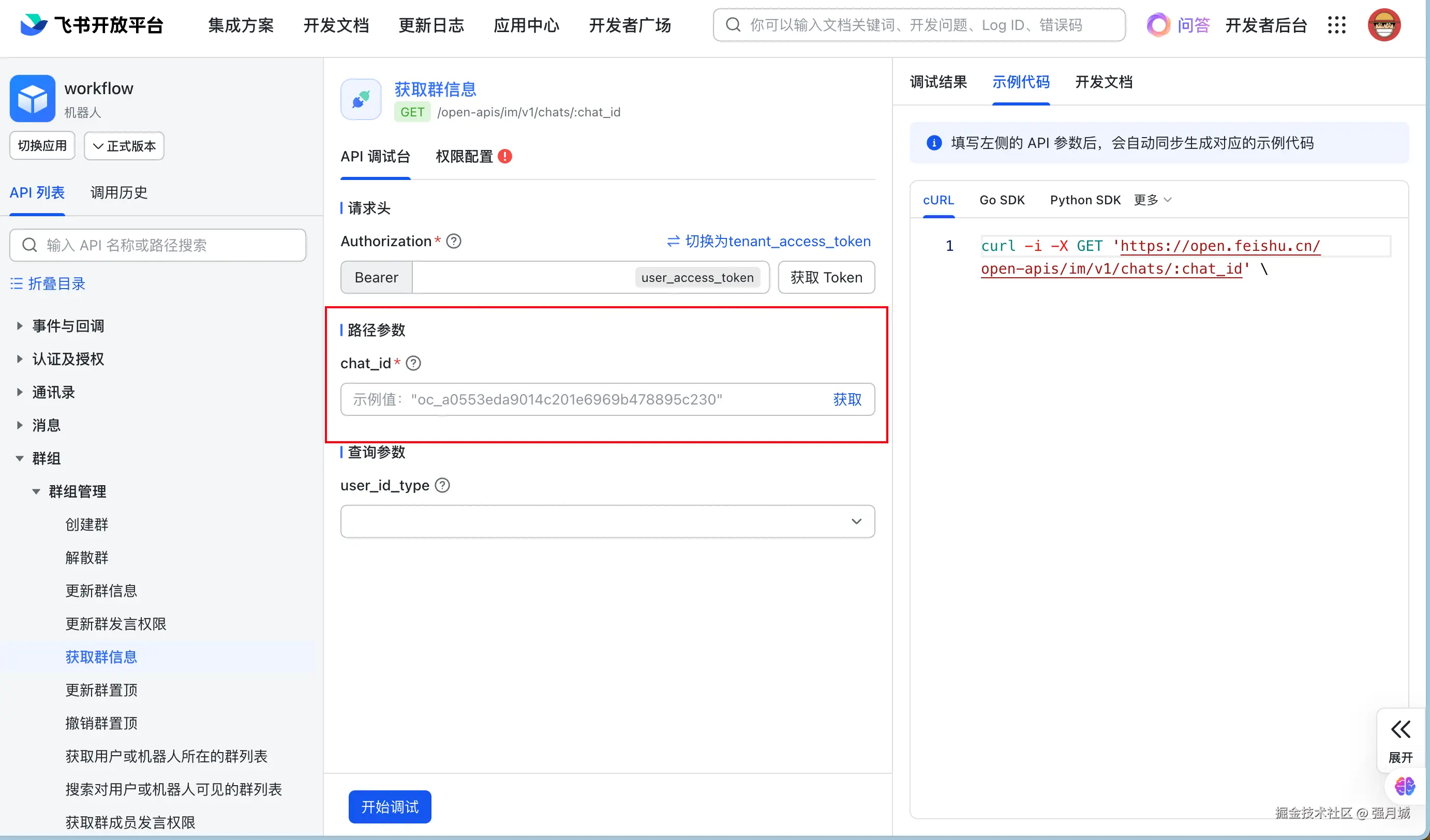Click the 开始调试 button
The width and height of the screenshot is (1430, 840).
[x=390, y=806]
